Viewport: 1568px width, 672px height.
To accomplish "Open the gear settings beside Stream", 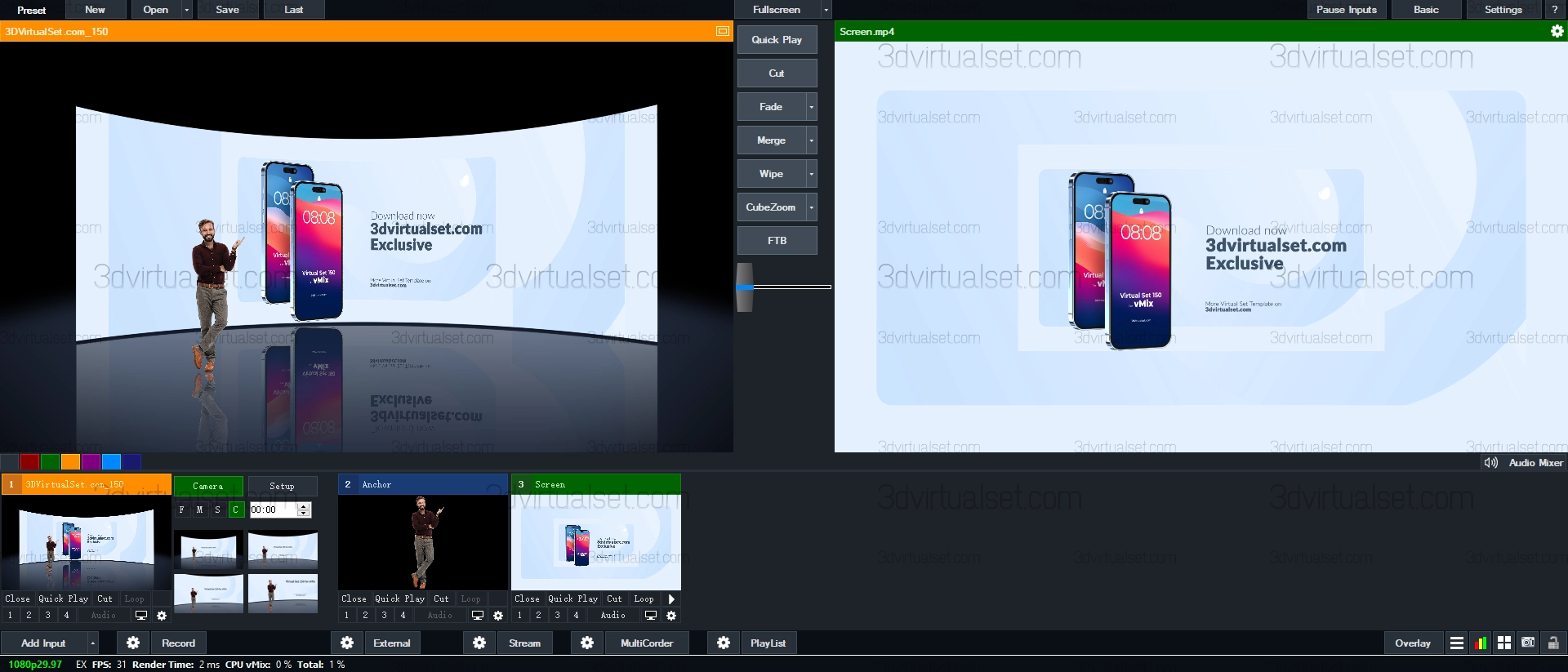I will [479, 643].
